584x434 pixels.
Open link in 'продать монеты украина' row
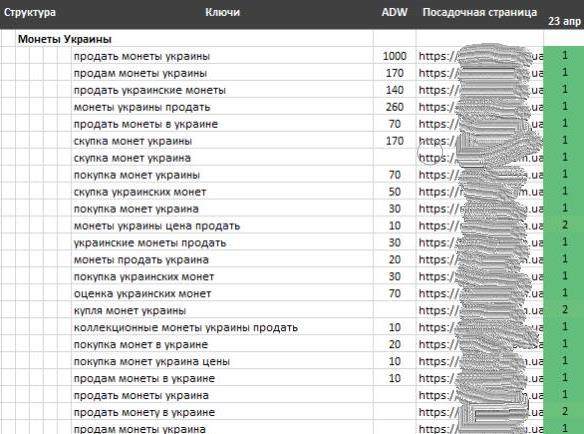(x=480, y=395)
